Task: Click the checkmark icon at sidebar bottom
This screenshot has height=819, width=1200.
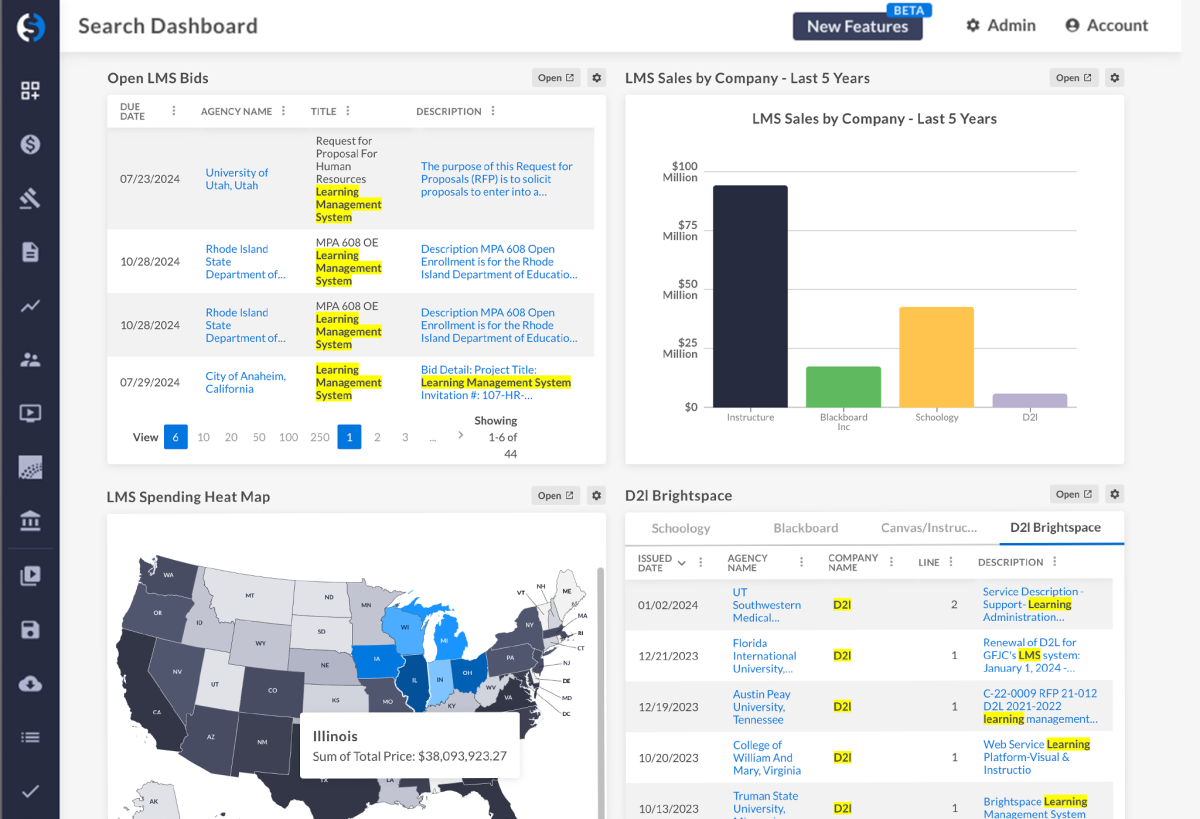Action: [x=30, y=790]
